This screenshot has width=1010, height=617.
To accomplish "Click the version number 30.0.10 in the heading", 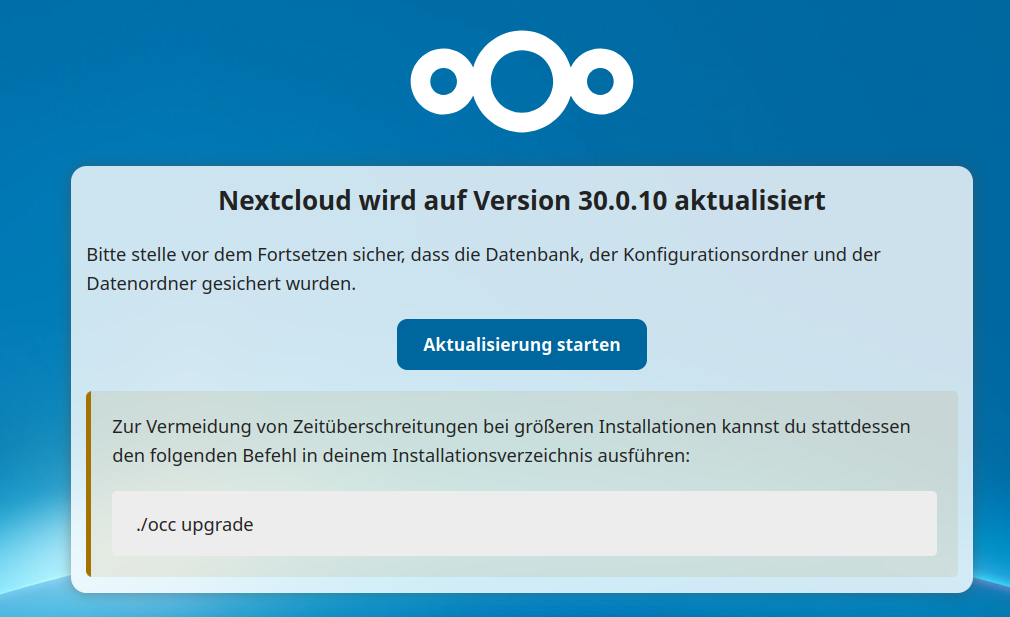I will coord(623,200).
